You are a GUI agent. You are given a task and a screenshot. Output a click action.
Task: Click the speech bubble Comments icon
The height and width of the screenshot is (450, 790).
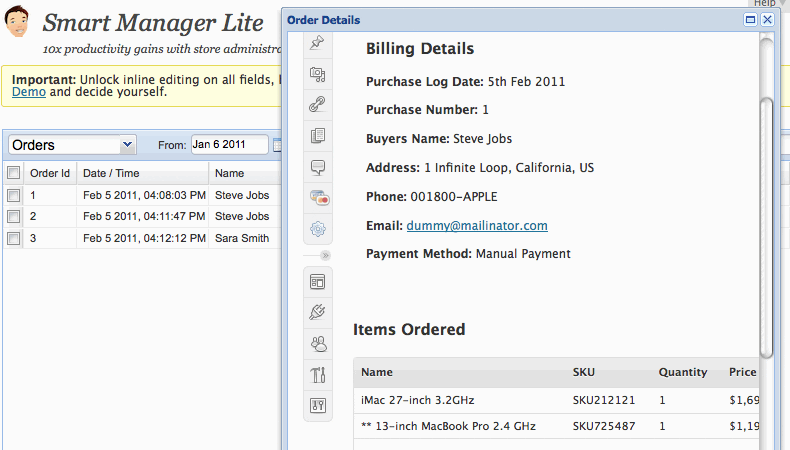pos(317,167)
